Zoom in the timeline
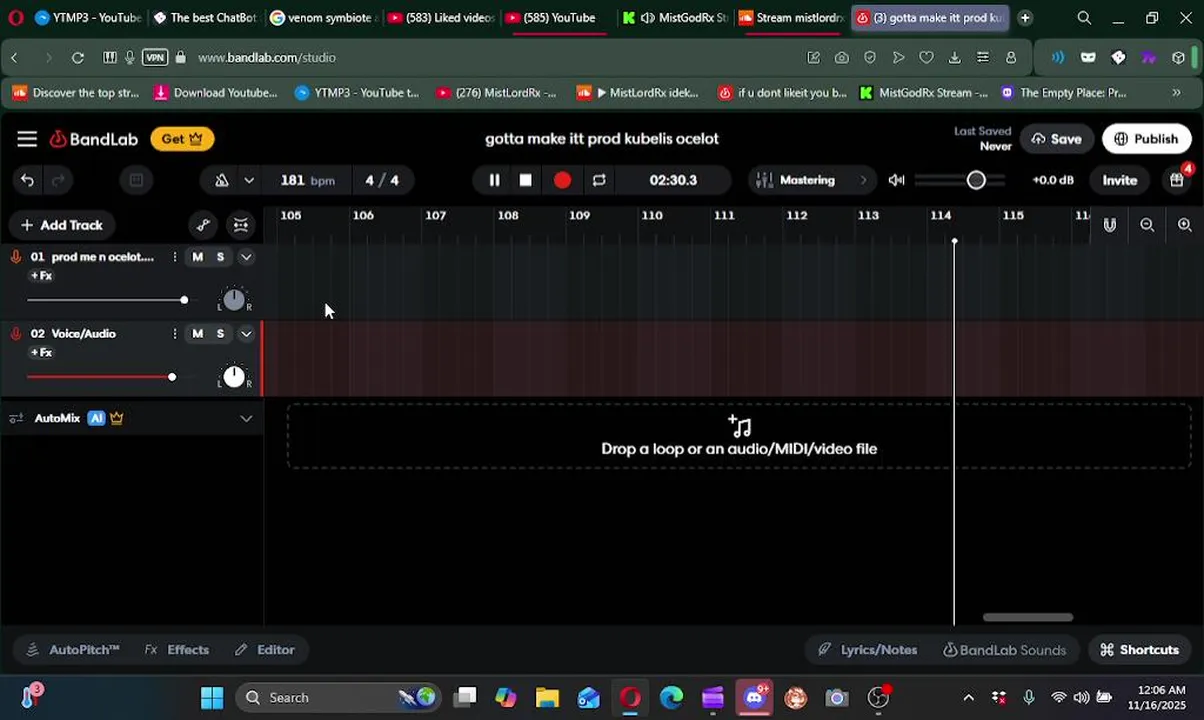 1185,225
